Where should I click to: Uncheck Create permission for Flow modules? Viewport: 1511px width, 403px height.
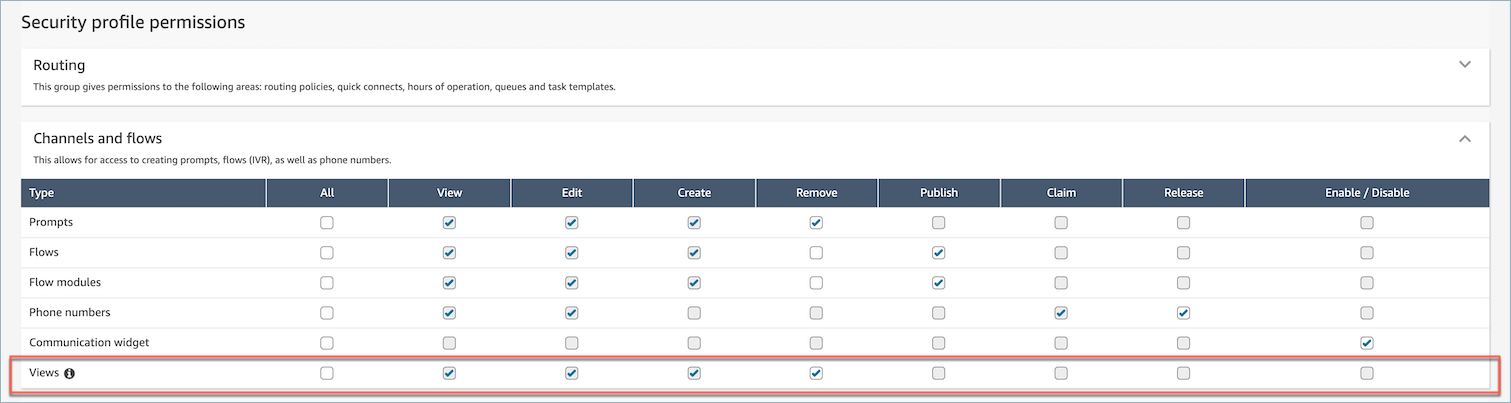694,283
